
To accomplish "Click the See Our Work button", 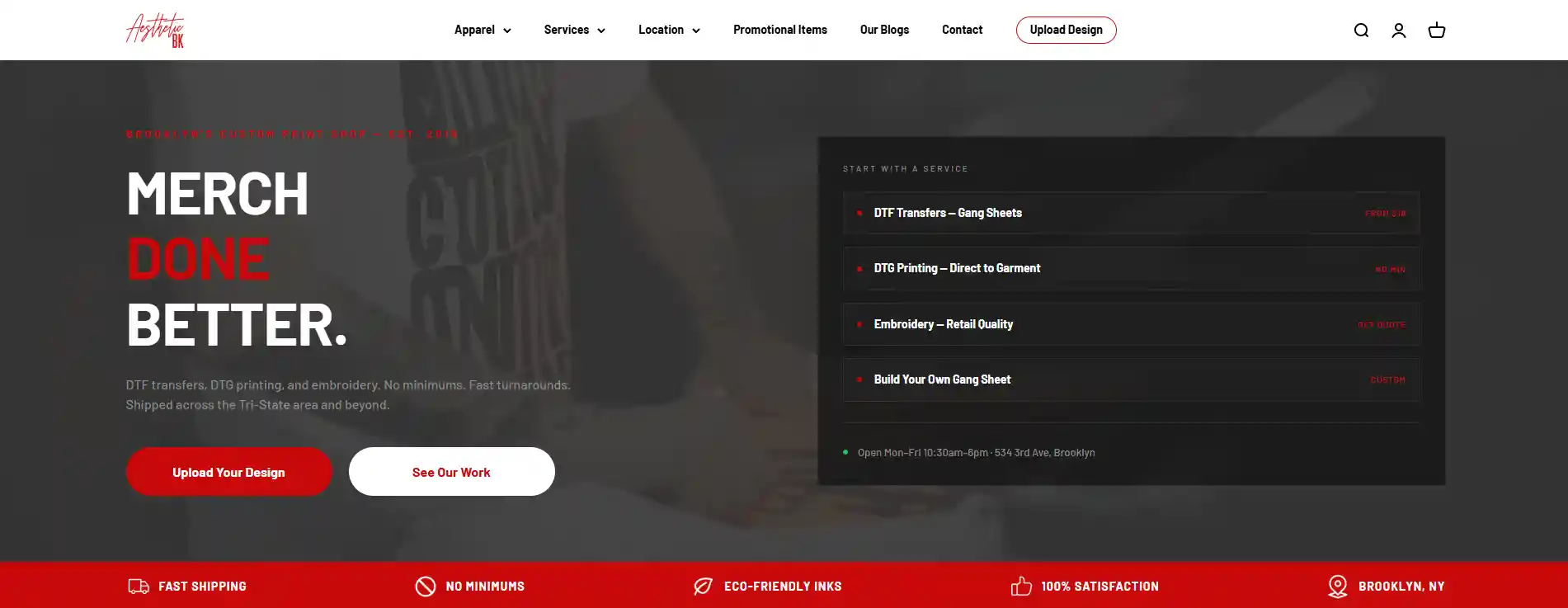I will pyautogui.click(x=451, y=472).
